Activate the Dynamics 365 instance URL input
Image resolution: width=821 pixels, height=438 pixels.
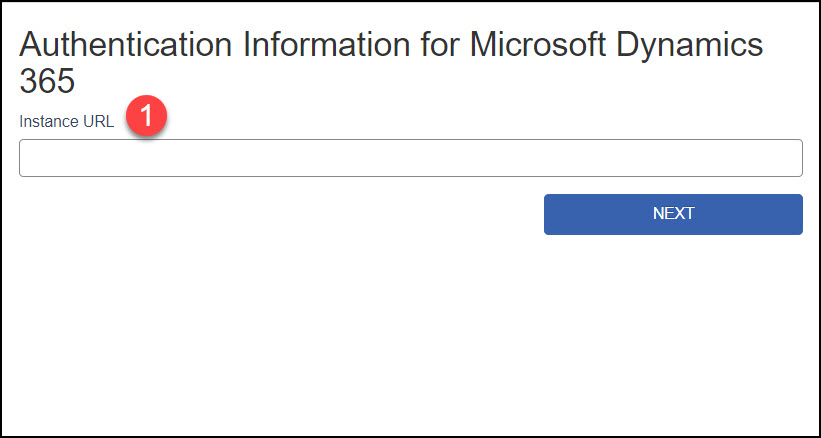410,158
